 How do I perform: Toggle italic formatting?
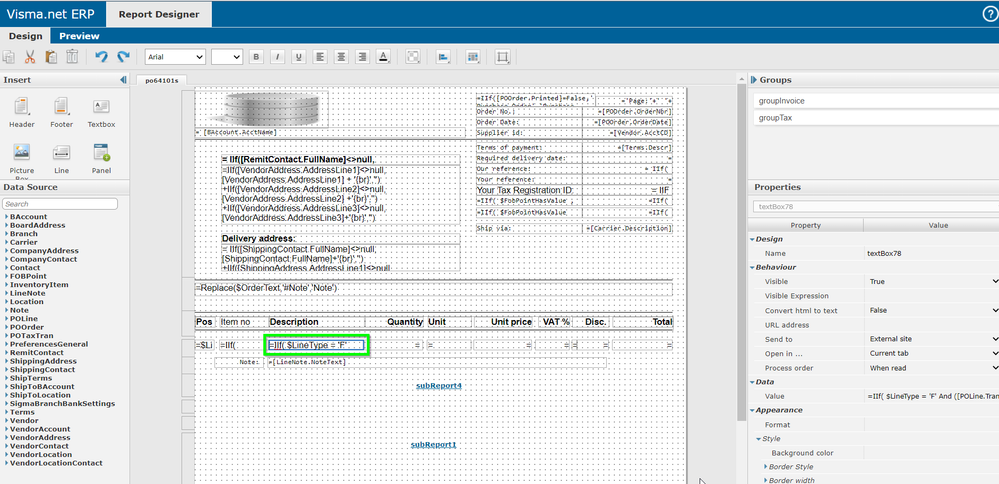pos(277,57)
